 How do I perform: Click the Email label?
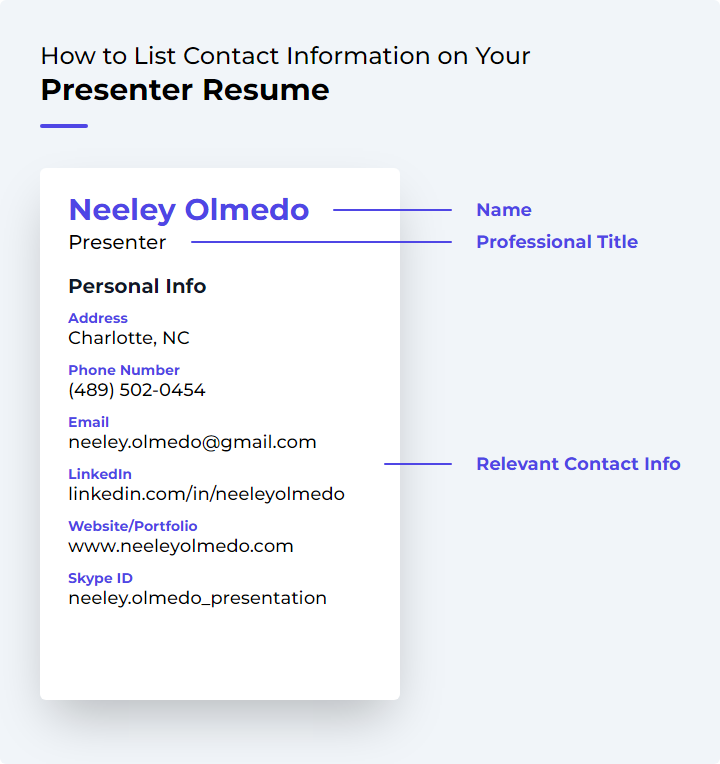[89, 422]
